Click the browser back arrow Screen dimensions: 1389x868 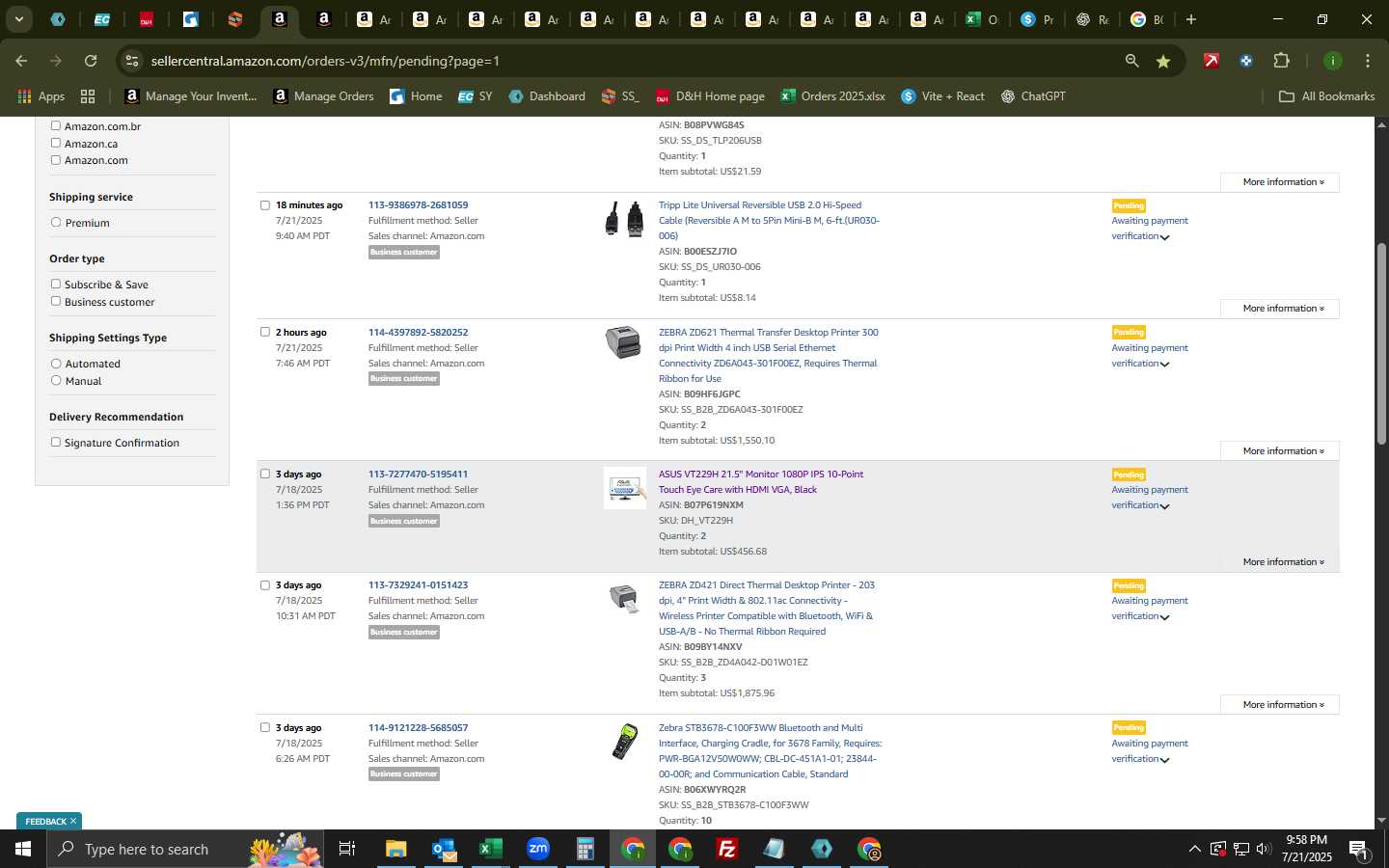click(x=21, y=61)
